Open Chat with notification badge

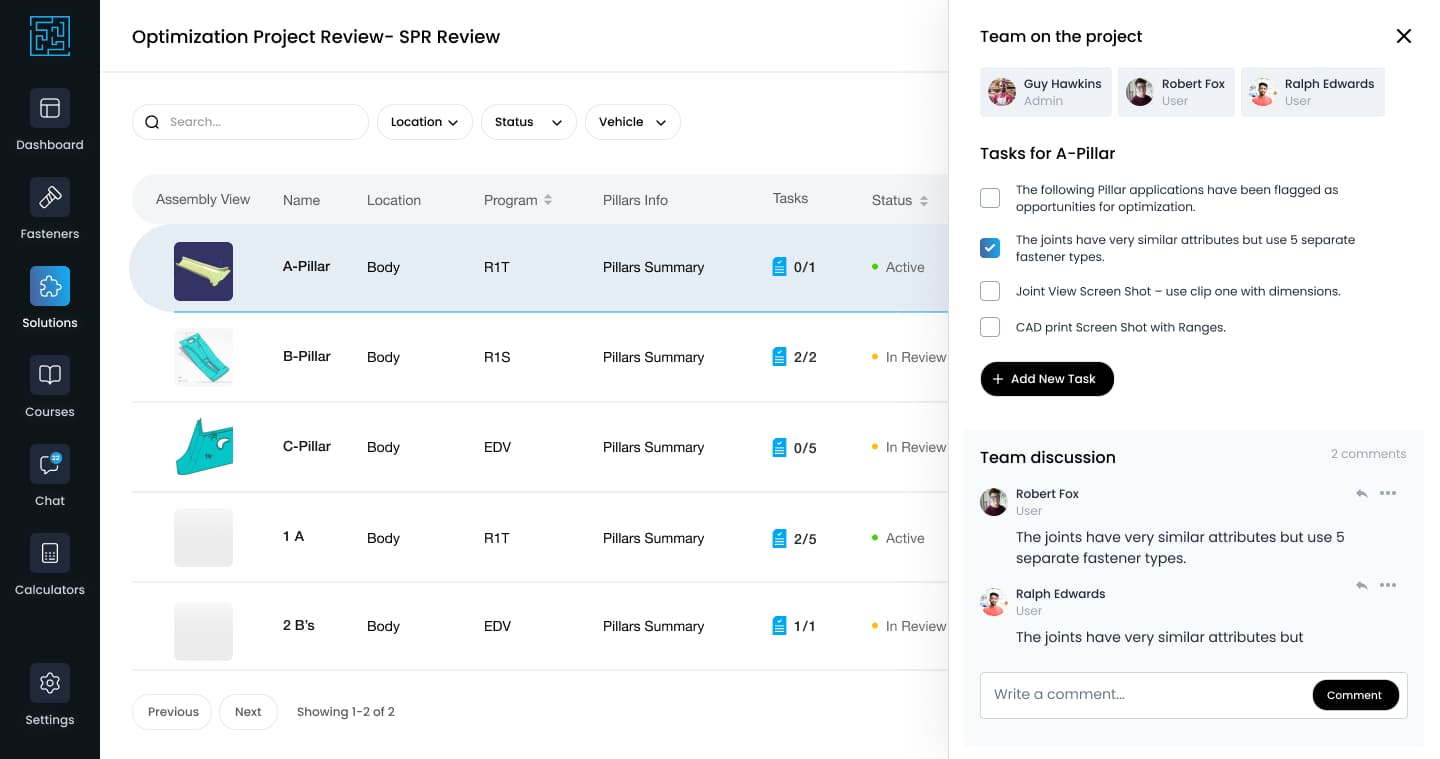(49, 464)
